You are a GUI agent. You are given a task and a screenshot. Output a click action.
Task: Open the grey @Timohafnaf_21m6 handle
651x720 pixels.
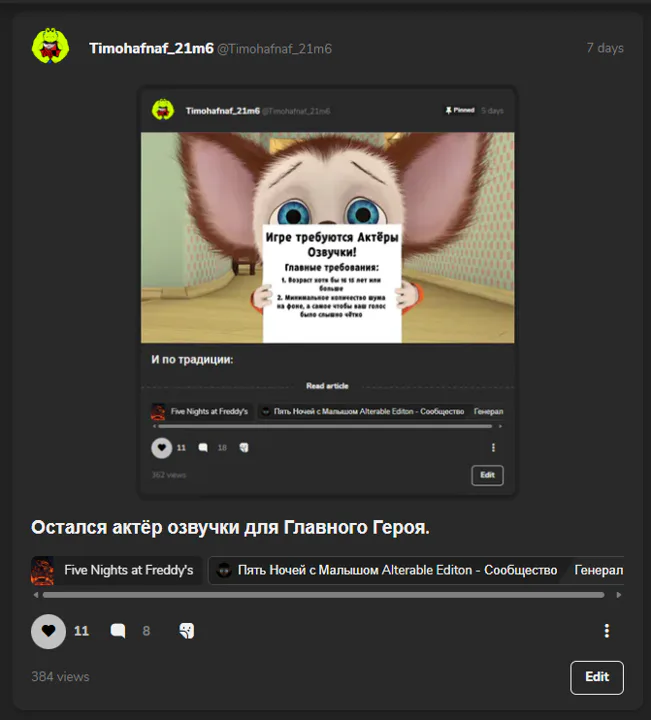(274, 49)
